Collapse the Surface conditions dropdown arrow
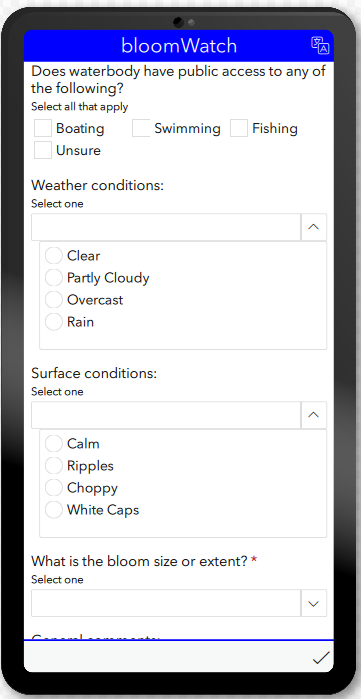 pyautogui.click(x=314, y=415)
